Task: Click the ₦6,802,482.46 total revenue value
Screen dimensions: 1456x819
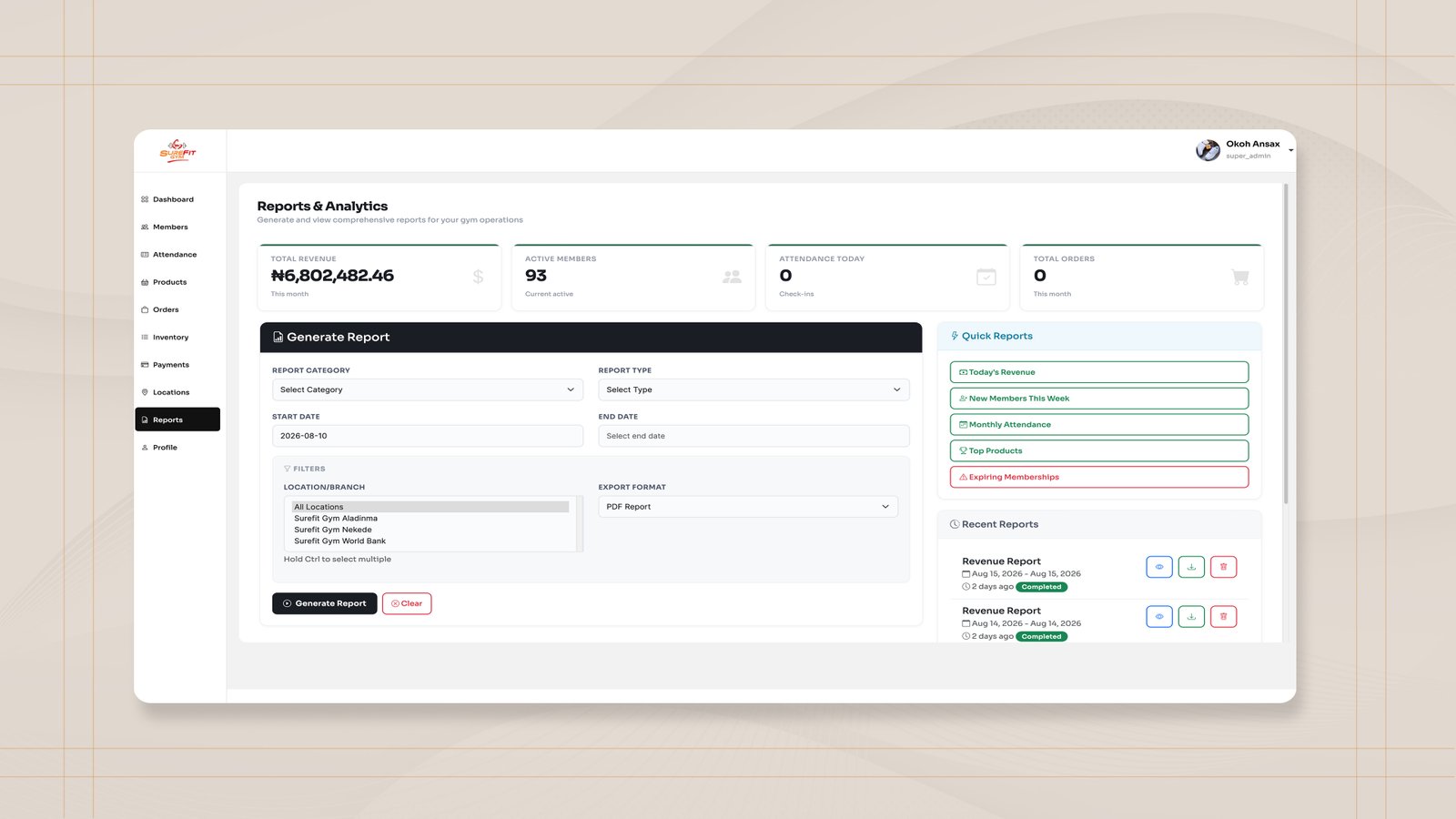Action: click(x=332, y=276)
